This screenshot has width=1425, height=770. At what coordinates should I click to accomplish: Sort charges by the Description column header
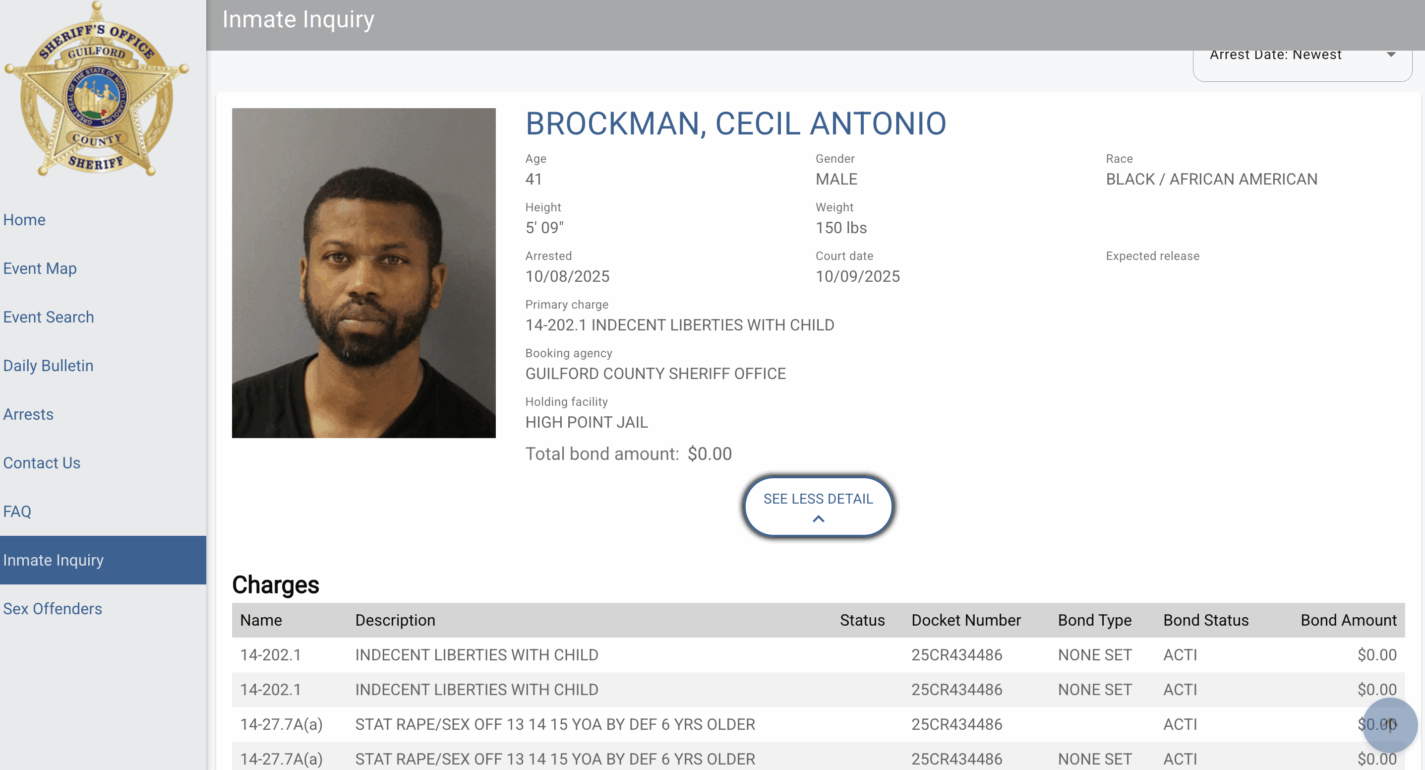tap(395, 620)
